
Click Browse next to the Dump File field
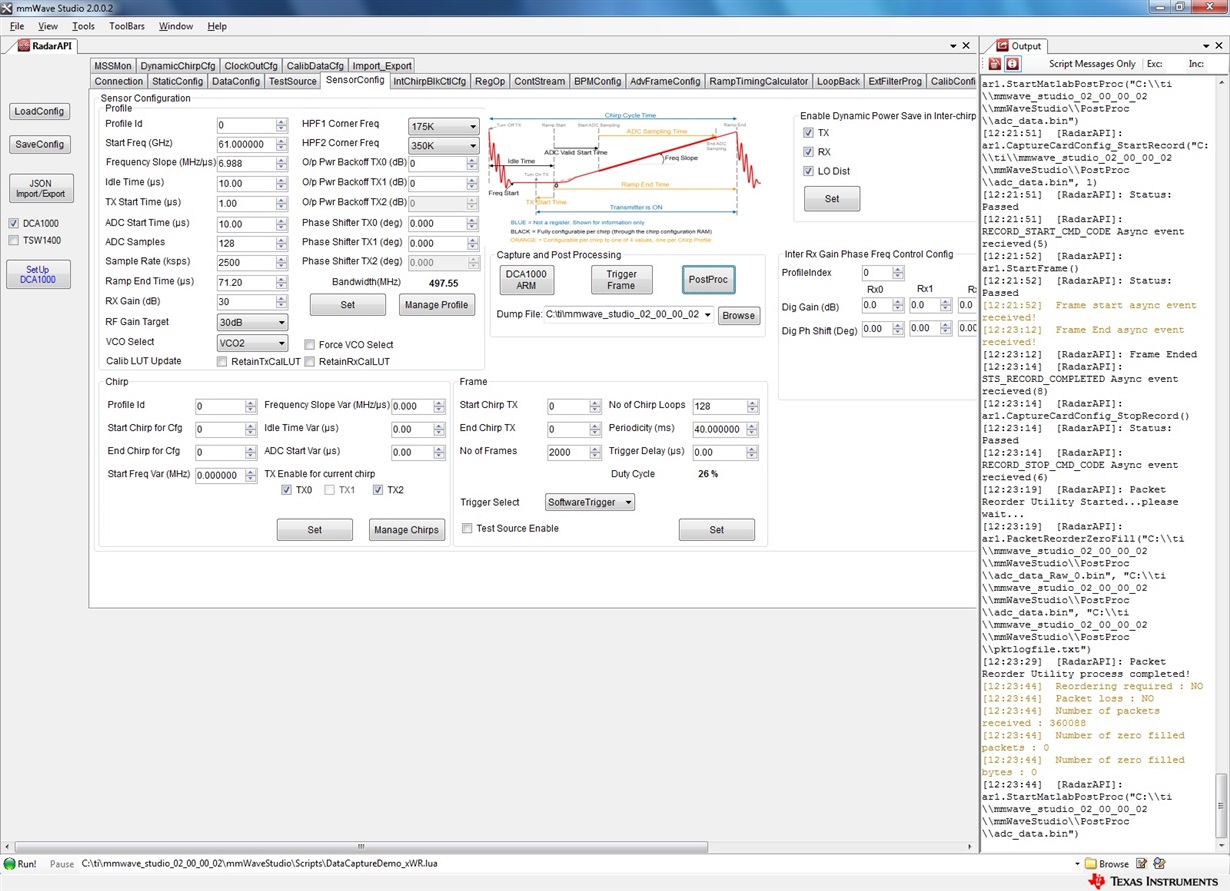click(739, 315)
